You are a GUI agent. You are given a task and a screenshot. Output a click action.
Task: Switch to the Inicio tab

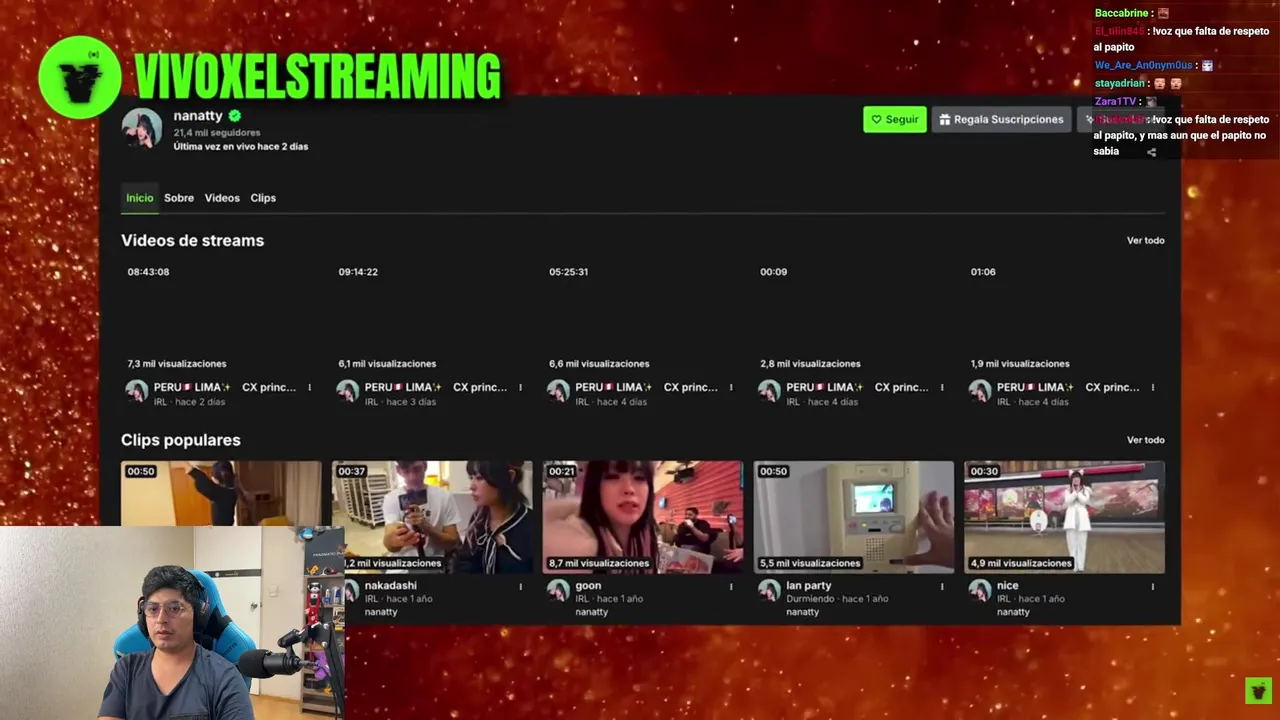pos(140,198)
